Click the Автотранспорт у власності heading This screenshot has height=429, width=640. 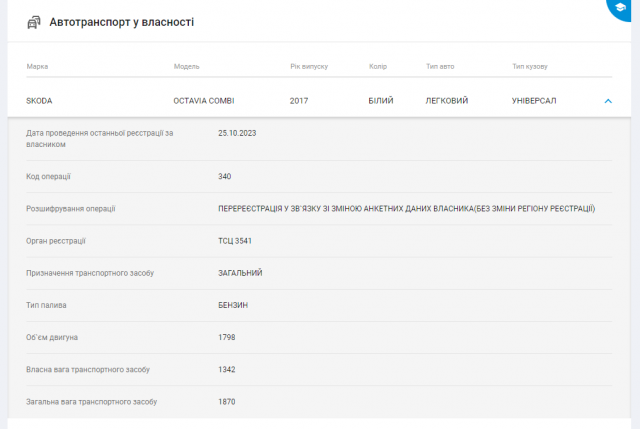coord(122,22)
